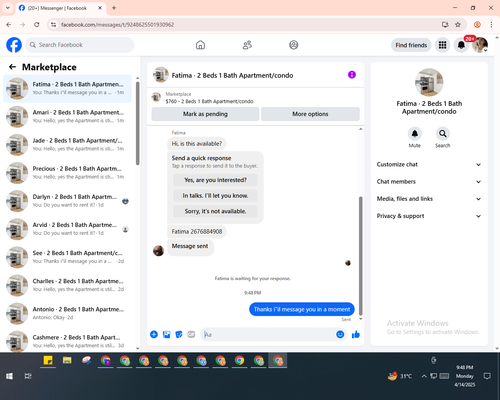Open Cashmere conversation
The image size is (500, 400).
[x=67, y=341]
